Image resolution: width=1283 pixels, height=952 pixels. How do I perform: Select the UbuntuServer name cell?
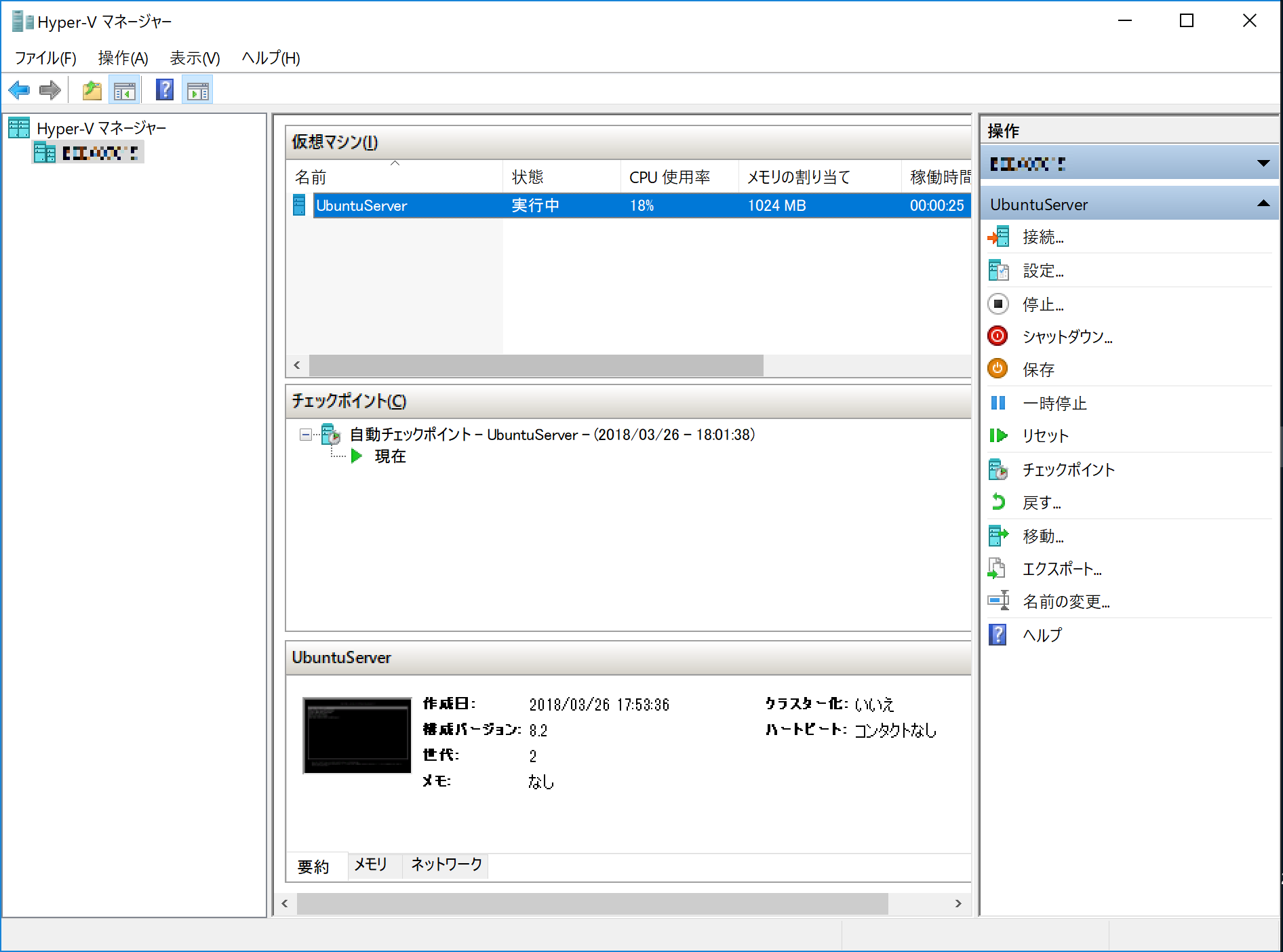(361, 205)
